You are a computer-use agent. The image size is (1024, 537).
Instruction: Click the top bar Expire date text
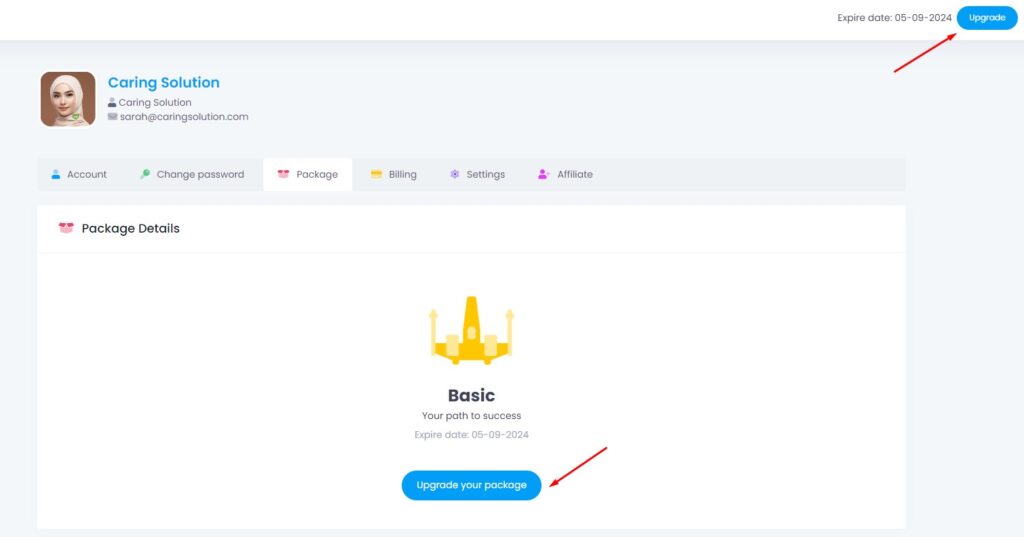coord(894,18)
